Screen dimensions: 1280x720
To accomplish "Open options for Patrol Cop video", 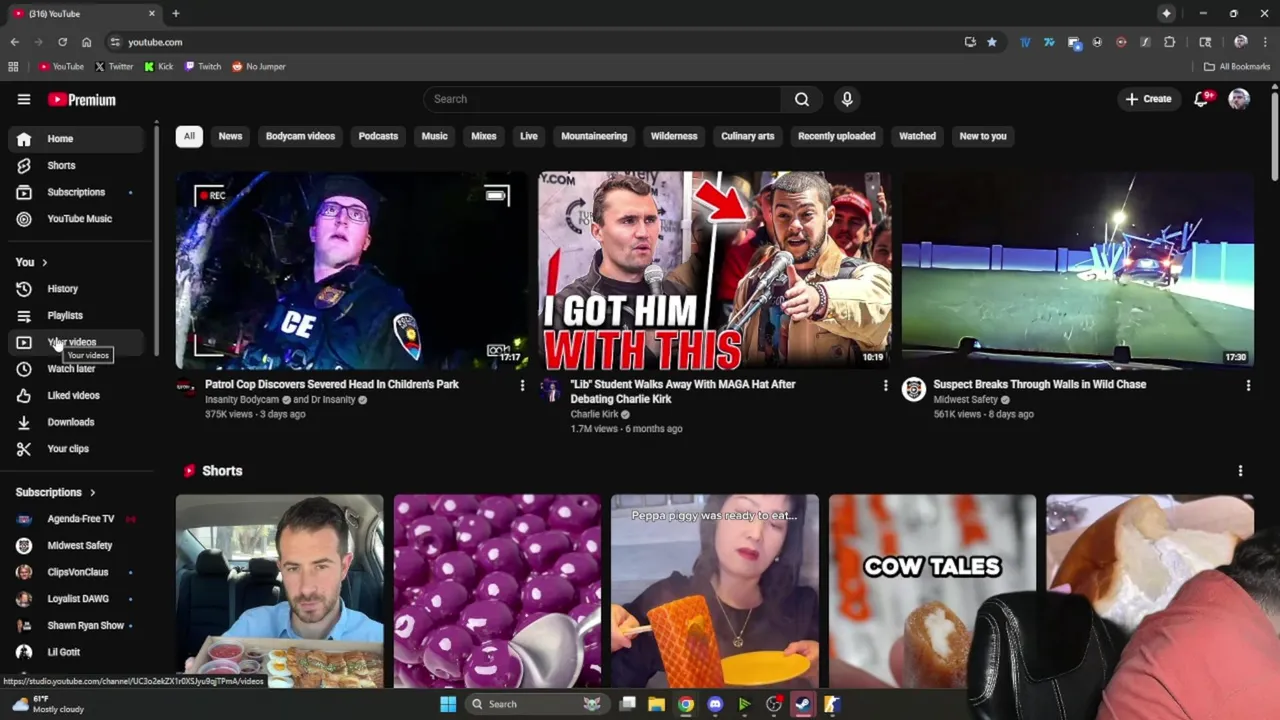I will click(x=522, y=385).
